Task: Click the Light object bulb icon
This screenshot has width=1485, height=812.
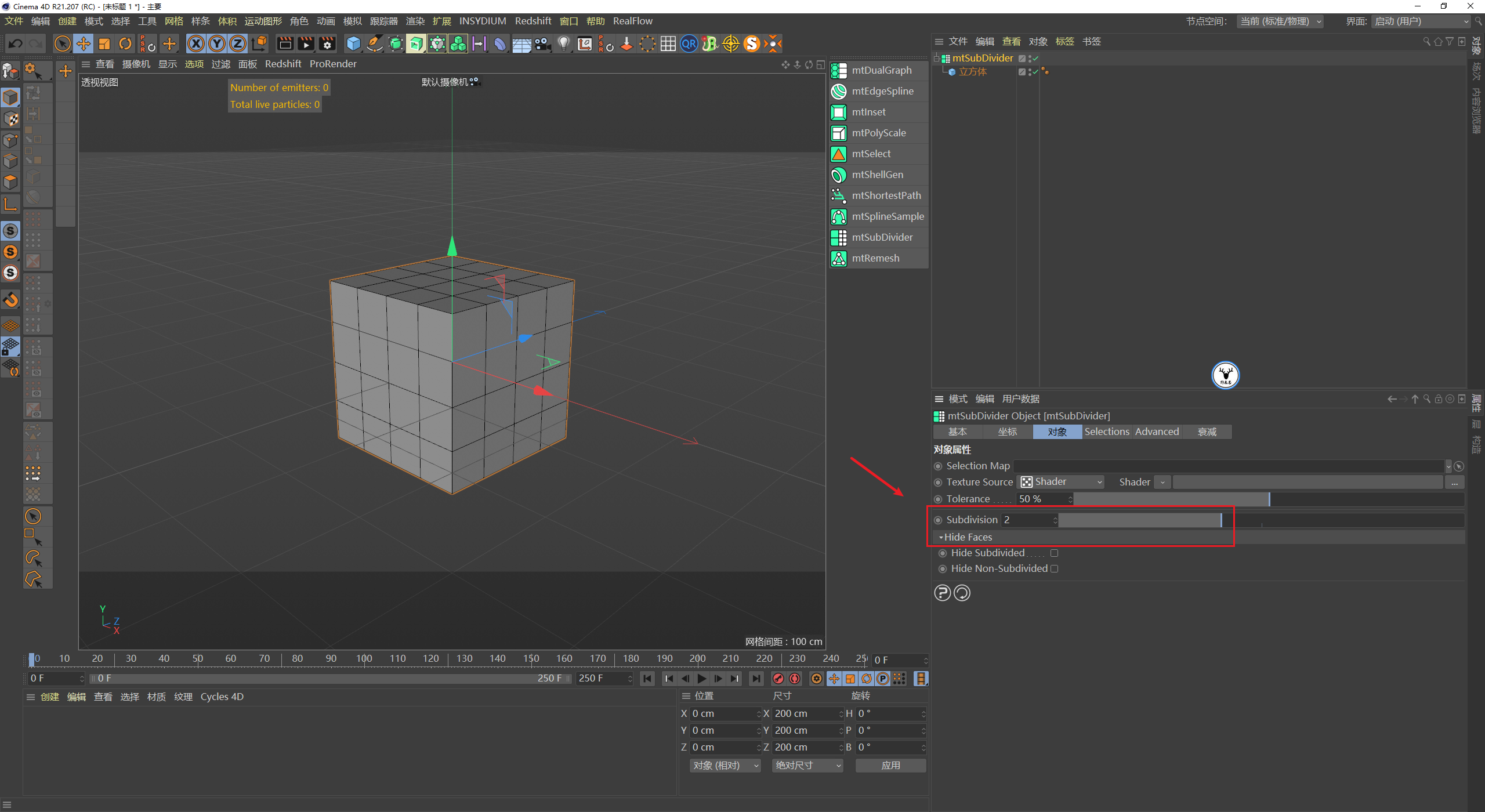Action: 563,43
